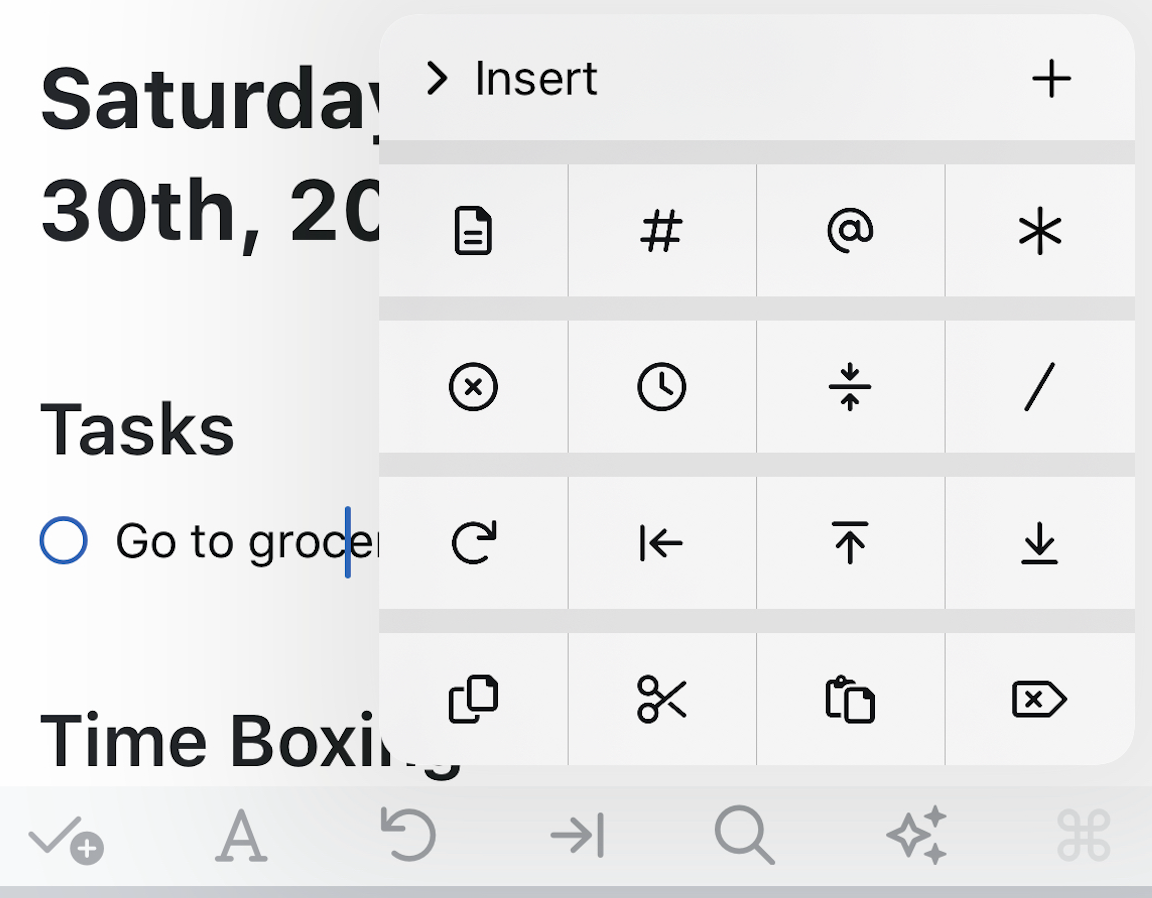Insert a slash command
1152x898 pixels.
click(x=1040, y=388)
